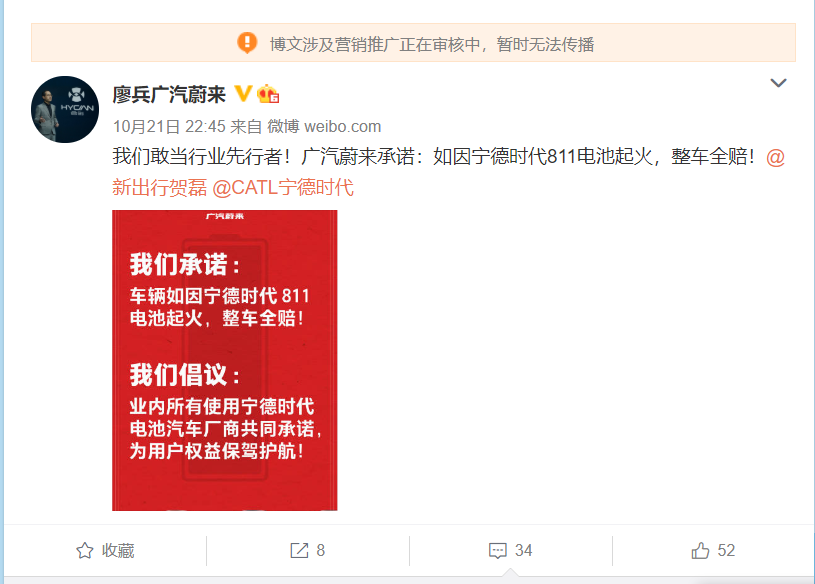Open the post options chevron menu
The width and height of the screenshot is (815, 584).
click(x=778, y=83)
